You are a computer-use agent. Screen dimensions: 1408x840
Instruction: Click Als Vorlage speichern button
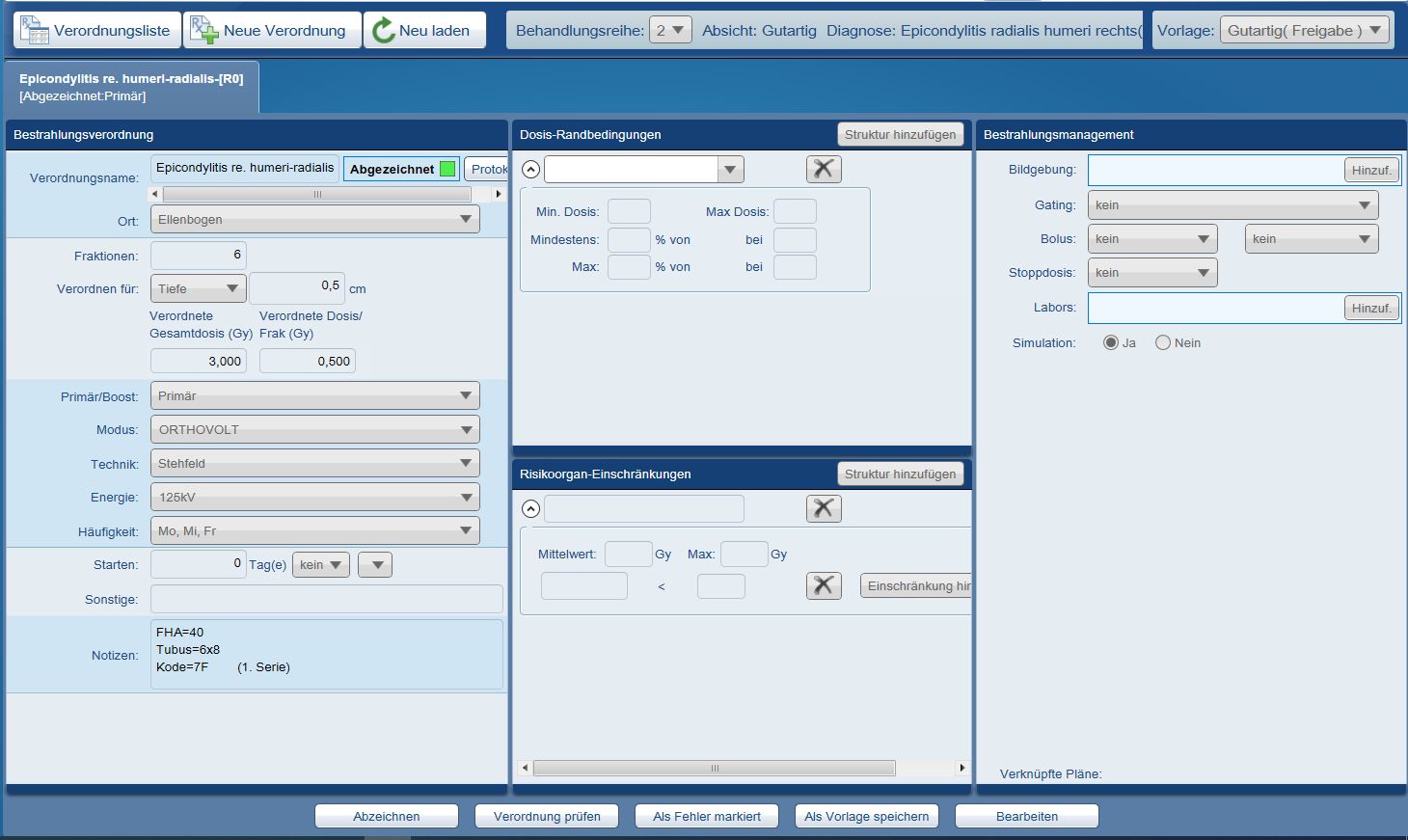pyautogui.click(x=866, y=816)
